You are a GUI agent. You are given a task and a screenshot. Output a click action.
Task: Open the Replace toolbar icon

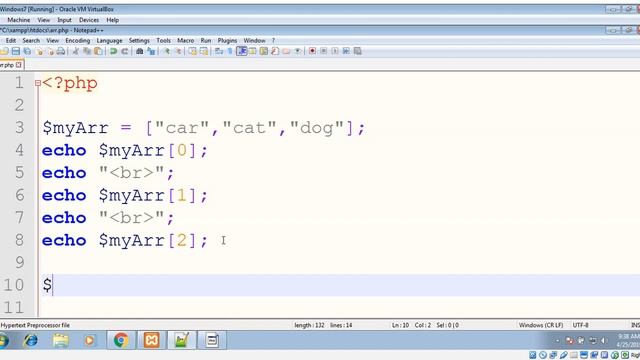151,51
